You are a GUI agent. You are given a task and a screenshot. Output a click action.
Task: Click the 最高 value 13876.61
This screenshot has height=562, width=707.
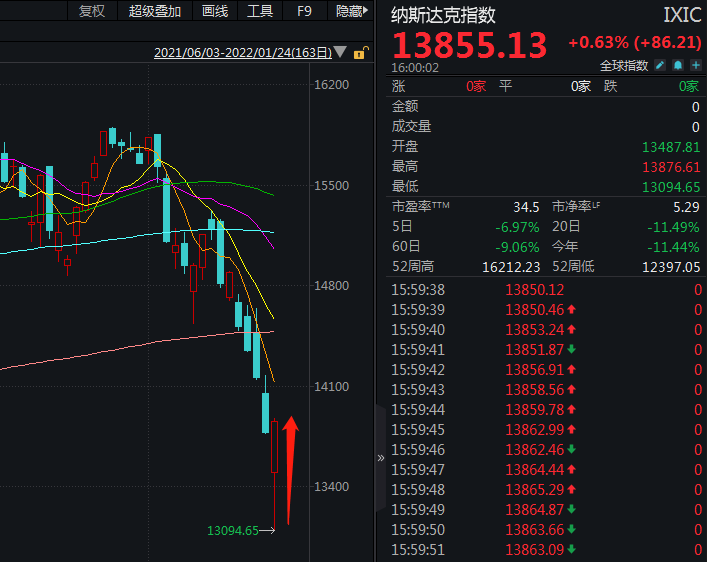pos(671,167)
